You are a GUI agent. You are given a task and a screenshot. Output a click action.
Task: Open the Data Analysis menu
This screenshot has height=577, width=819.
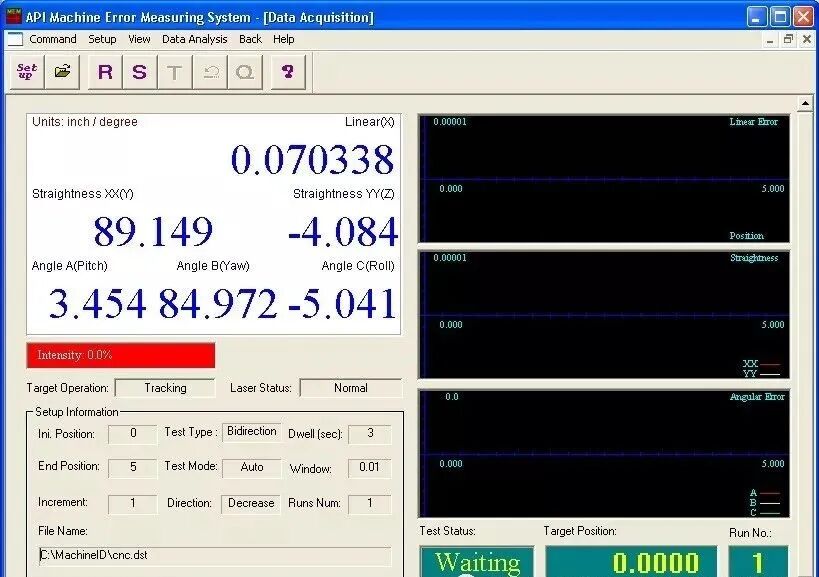(x=194, y=39)
